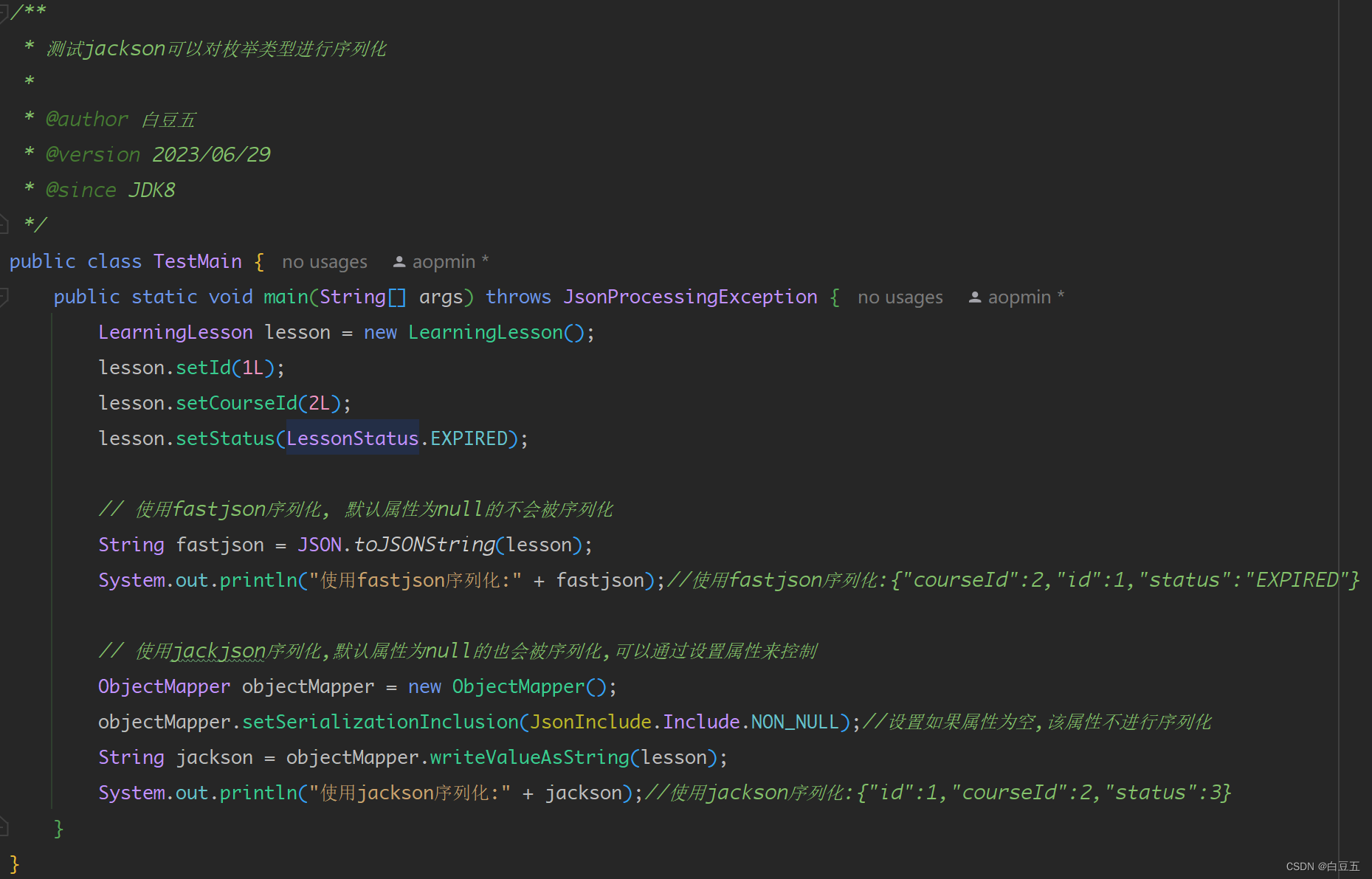
Task: Click JsonProcessingException in throws clause
Action: [x=690, y=297]
